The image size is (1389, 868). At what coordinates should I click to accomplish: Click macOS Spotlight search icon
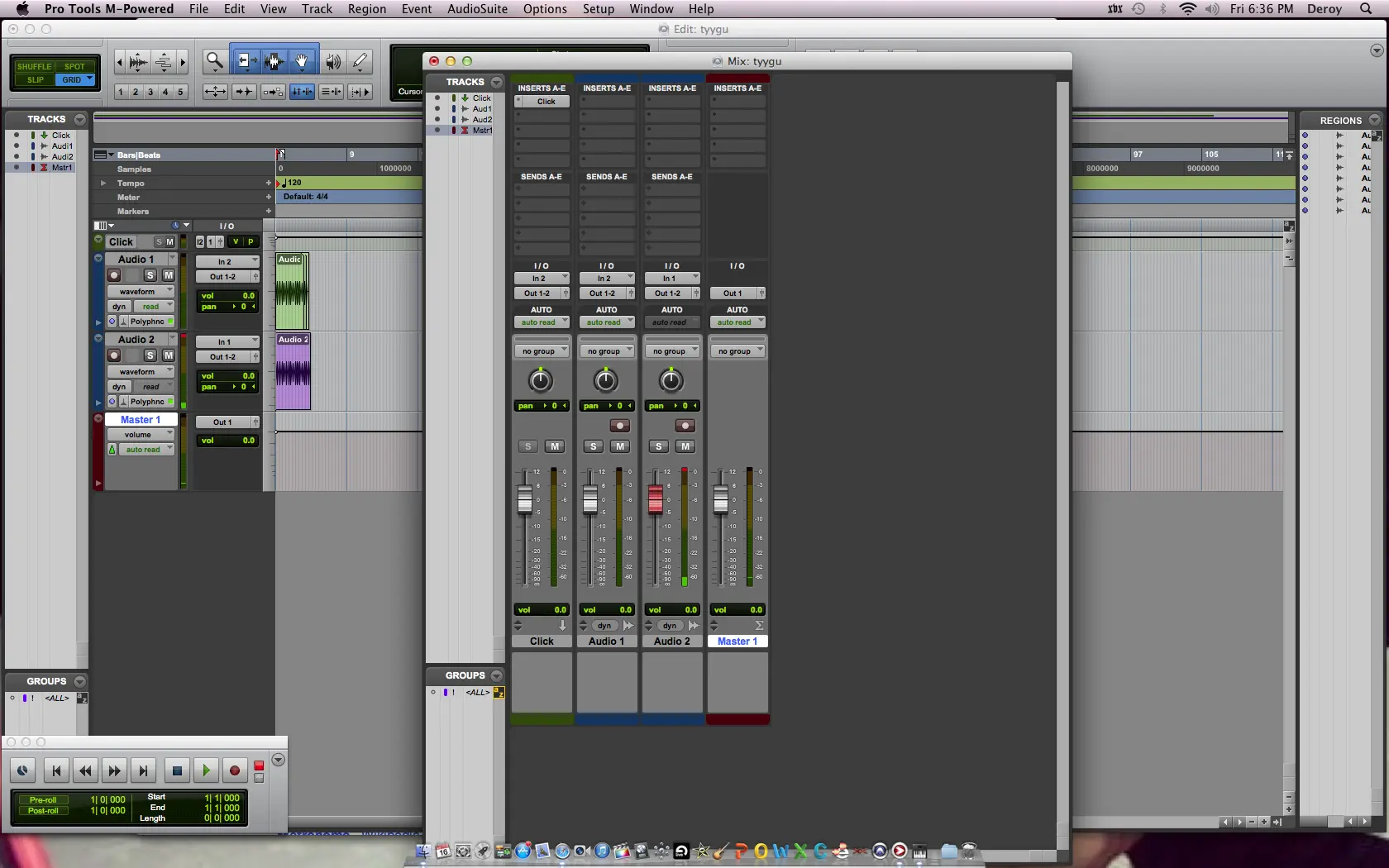point(1366,9)
